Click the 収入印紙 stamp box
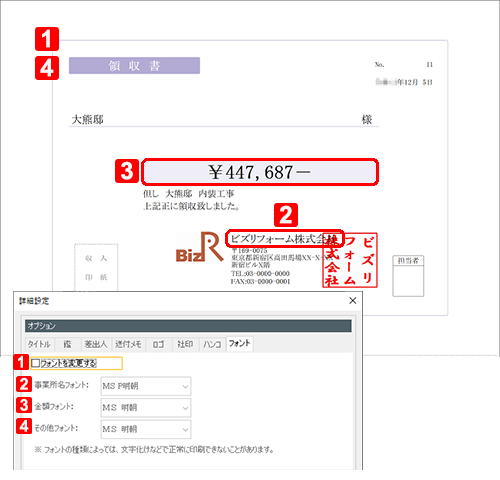 (x=96, y=268)
